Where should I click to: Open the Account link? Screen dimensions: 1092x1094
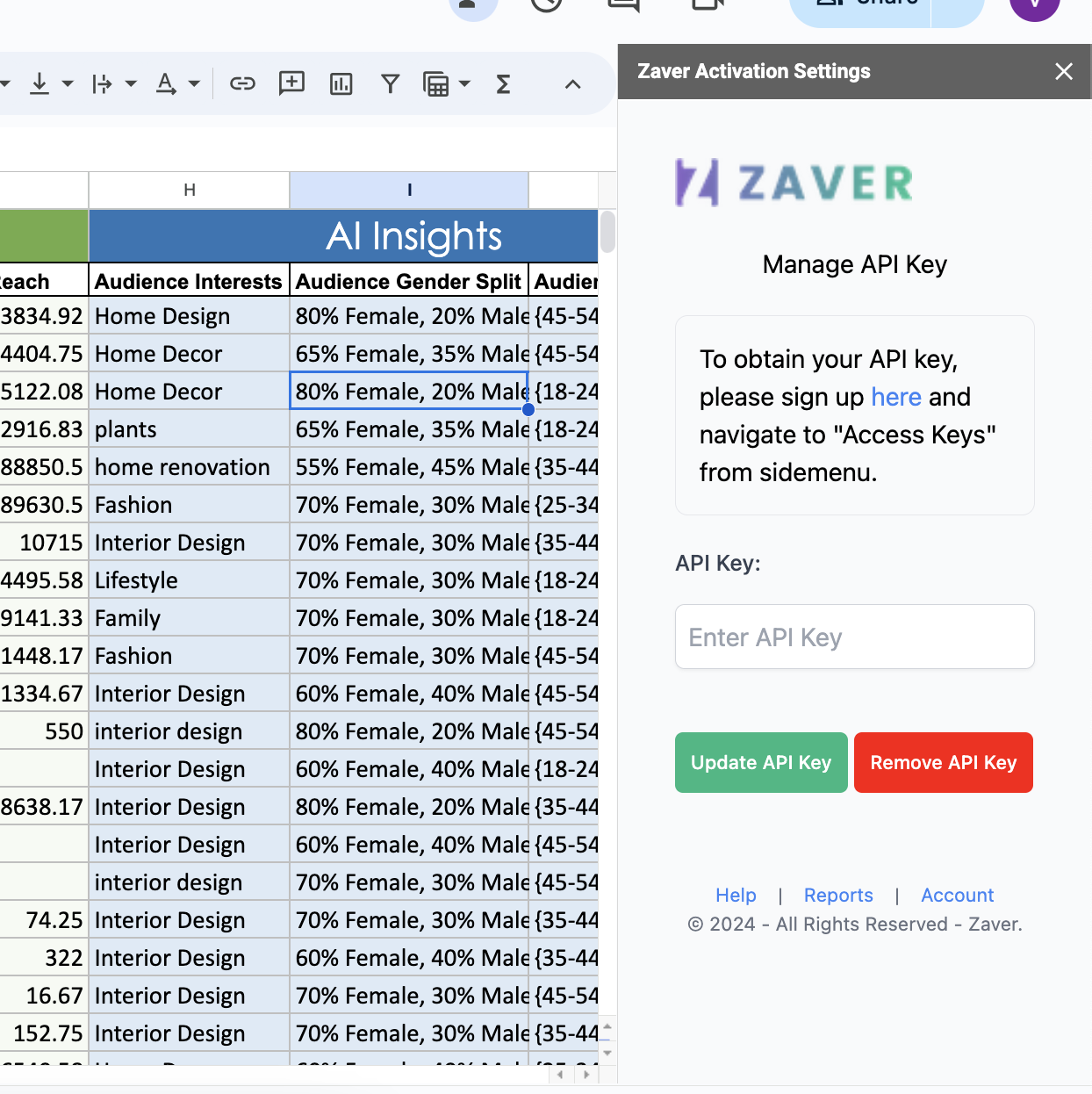click(x=958, y=895)
